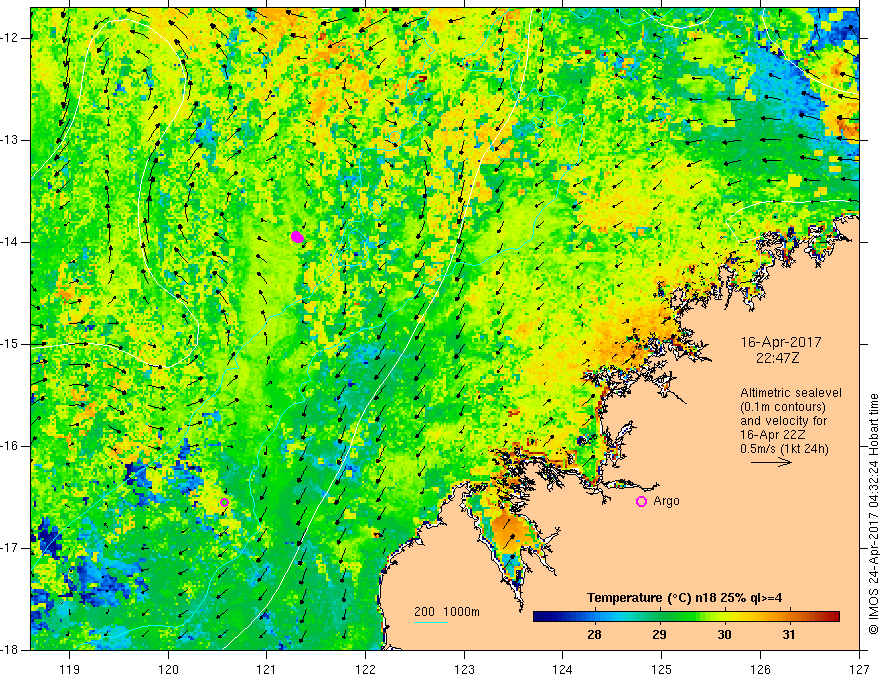
Task: Click the 'and velocity for' caption line
Action: pos(783,421)
